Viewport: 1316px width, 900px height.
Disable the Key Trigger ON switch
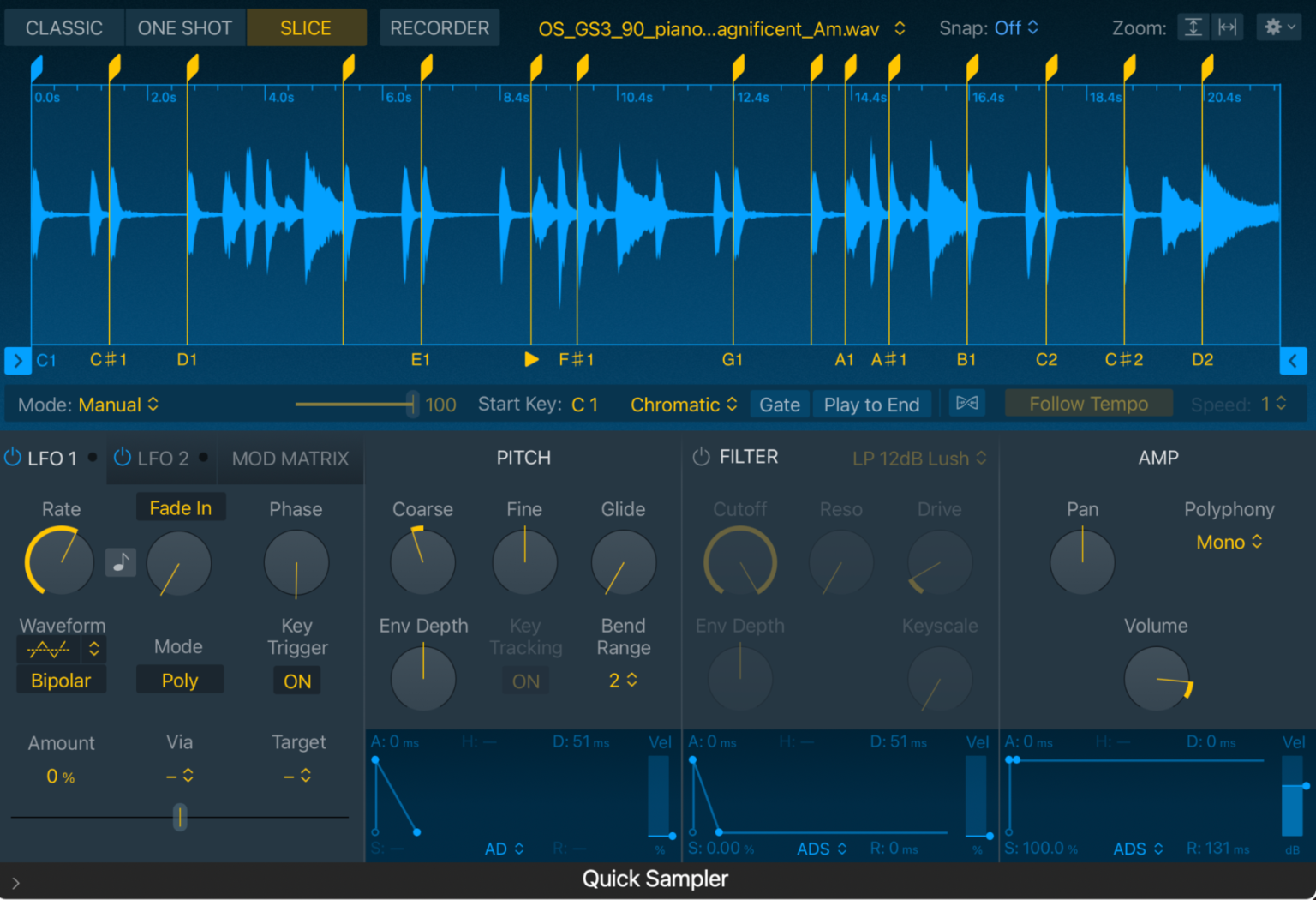296,681
